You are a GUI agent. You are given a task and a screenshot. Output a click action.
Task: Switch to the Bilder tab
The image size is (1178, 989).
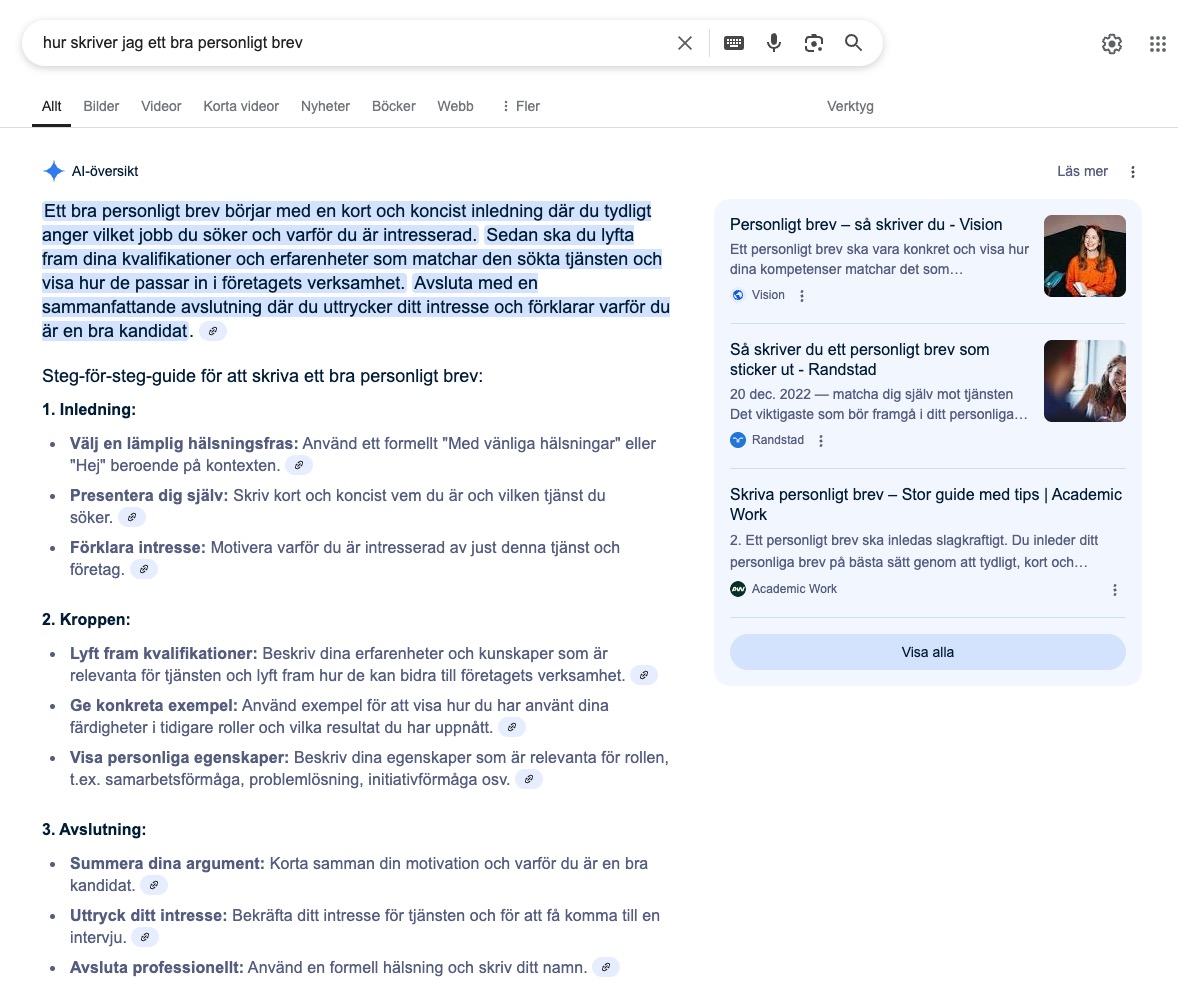click(x=101, y=106)
